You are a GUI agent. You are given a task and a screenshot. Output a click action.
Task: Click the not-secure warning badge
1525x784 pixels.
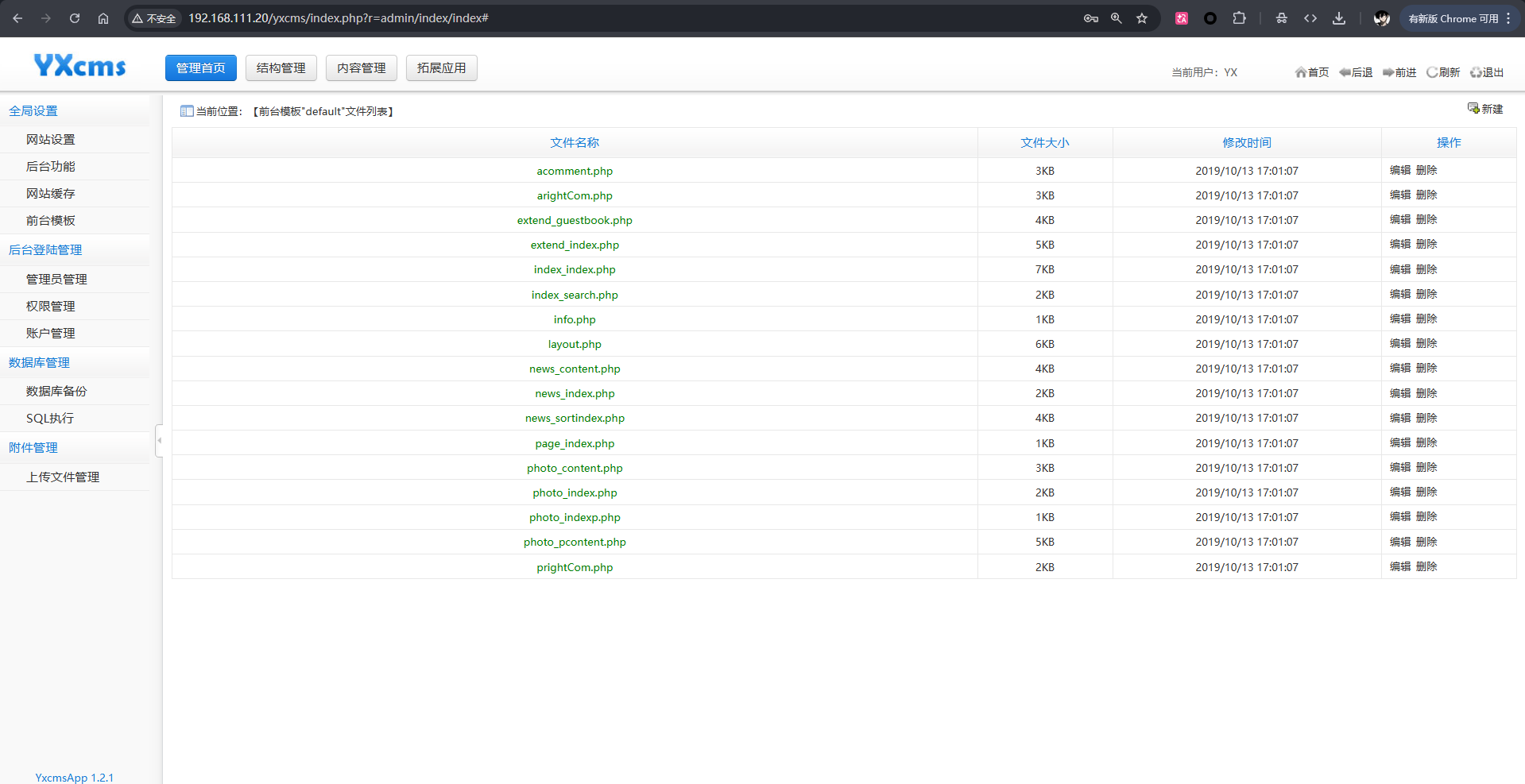pos(154,18)
